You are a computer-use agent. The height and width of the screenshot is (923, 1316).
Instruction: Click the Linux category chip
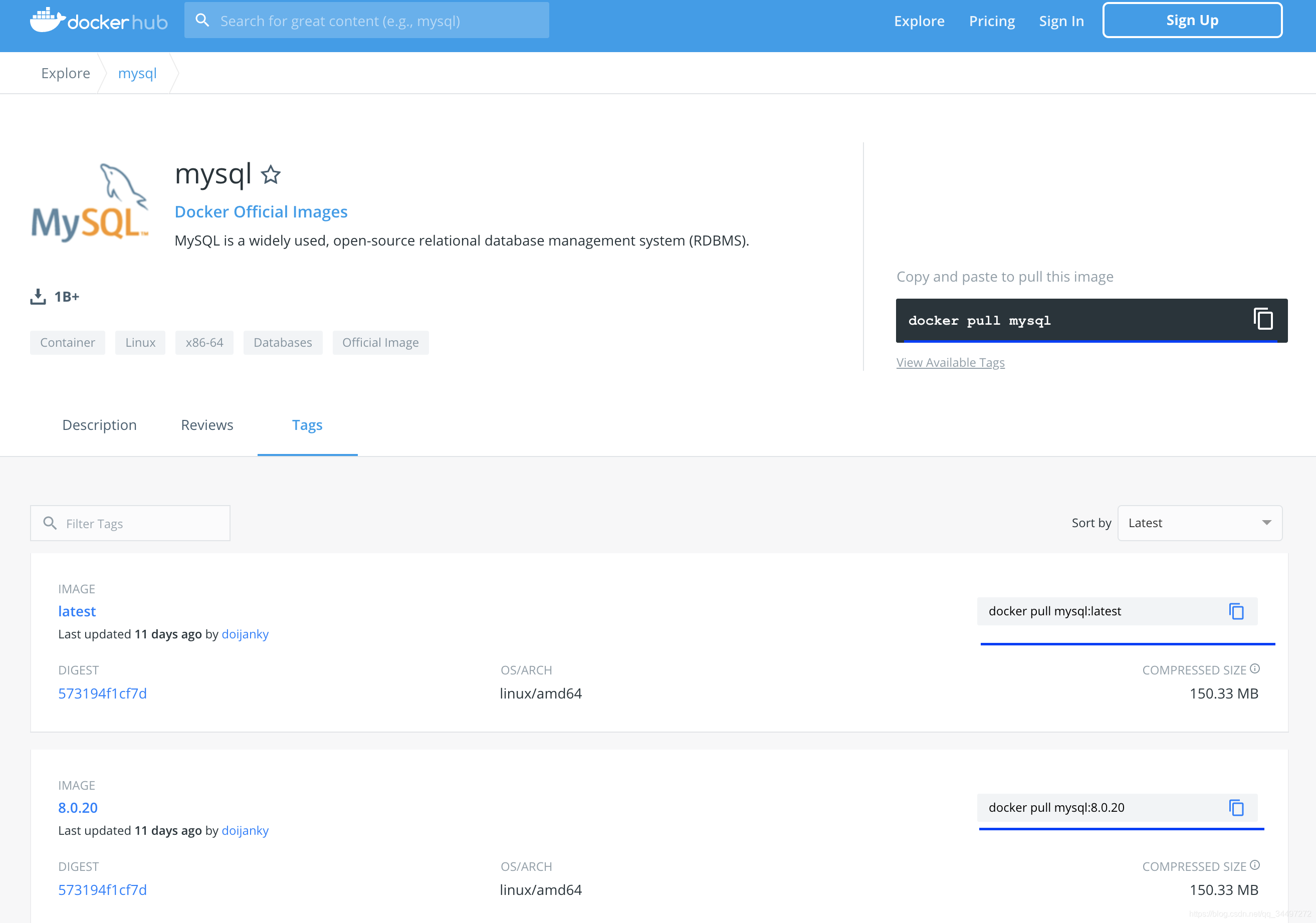140,343
